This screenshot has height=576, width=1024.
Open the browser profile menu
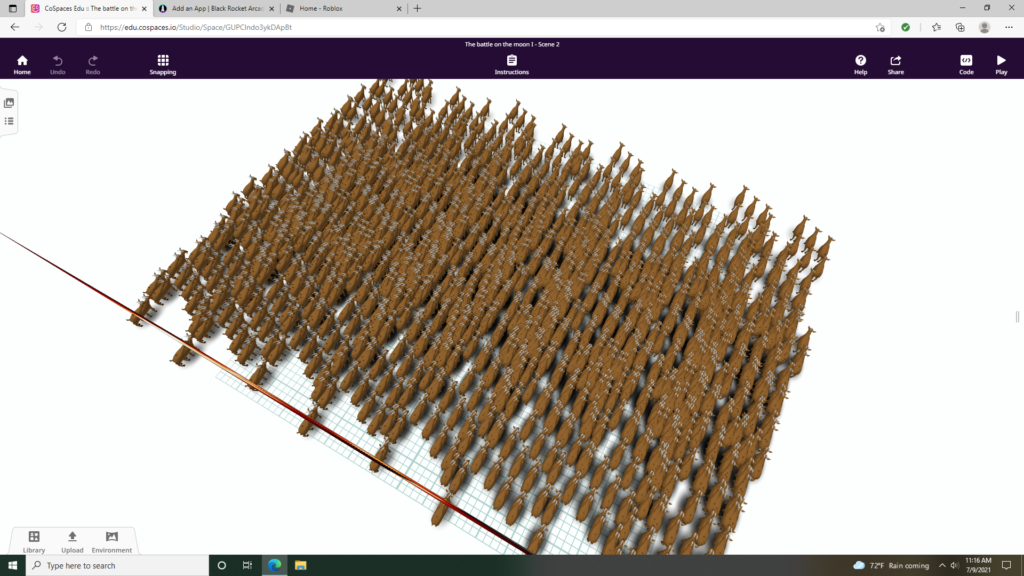(x=984, y=27)
